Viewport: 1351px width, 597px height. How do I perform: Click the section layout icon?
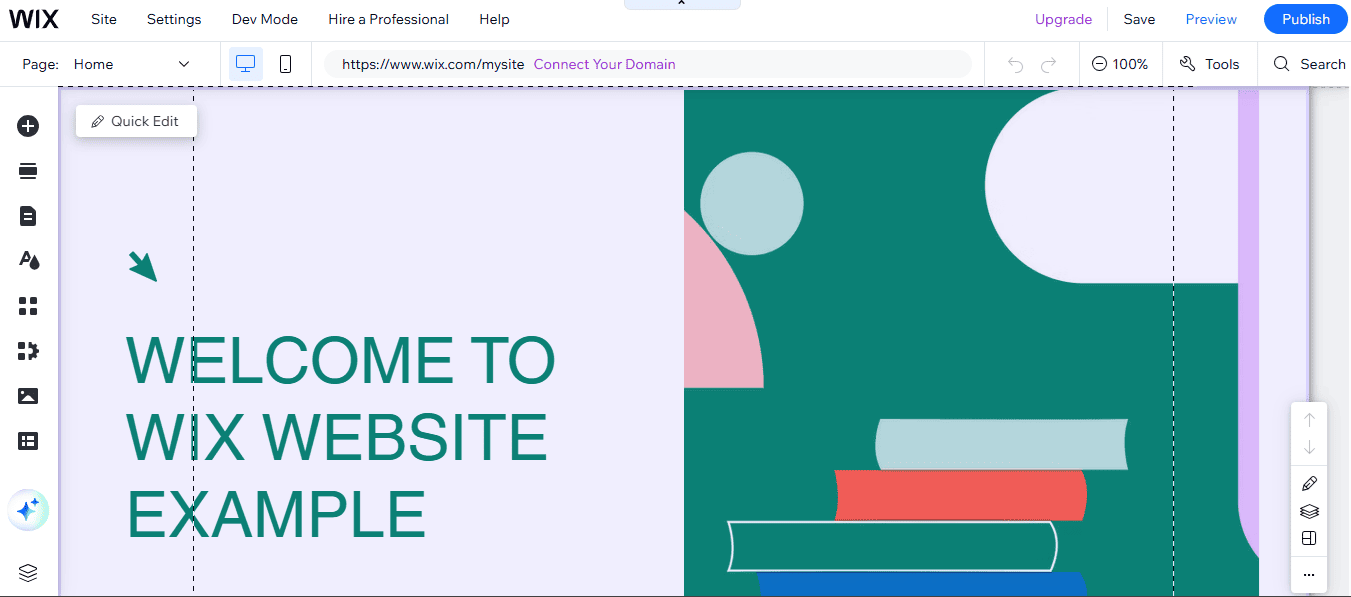[x=1309, y=538]
